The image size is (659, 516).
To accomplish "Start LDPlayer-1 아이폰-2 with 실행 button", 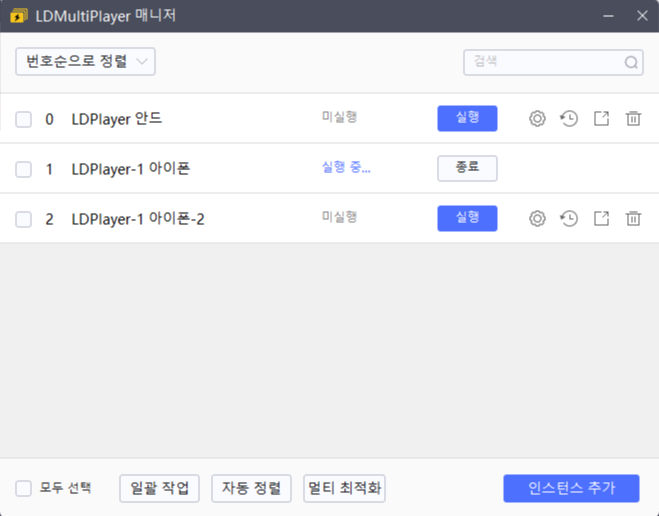I will pos(467,219).
